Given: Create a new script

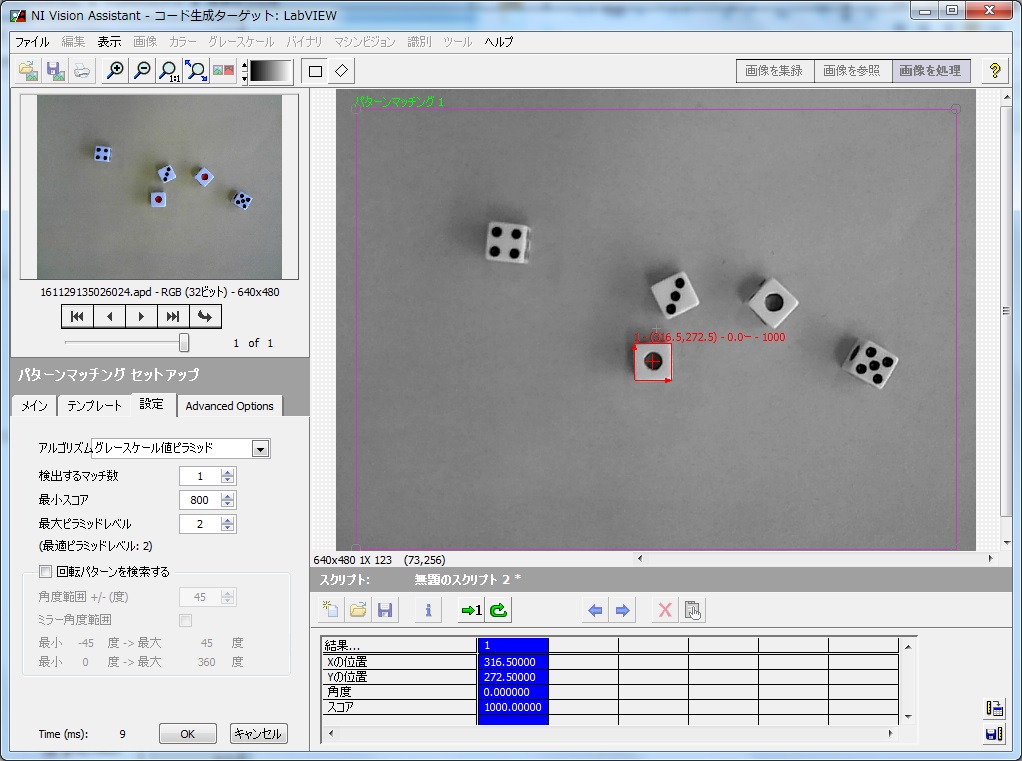Looking at the screenshot, I should pyautogui.click(x=331, y=610).
